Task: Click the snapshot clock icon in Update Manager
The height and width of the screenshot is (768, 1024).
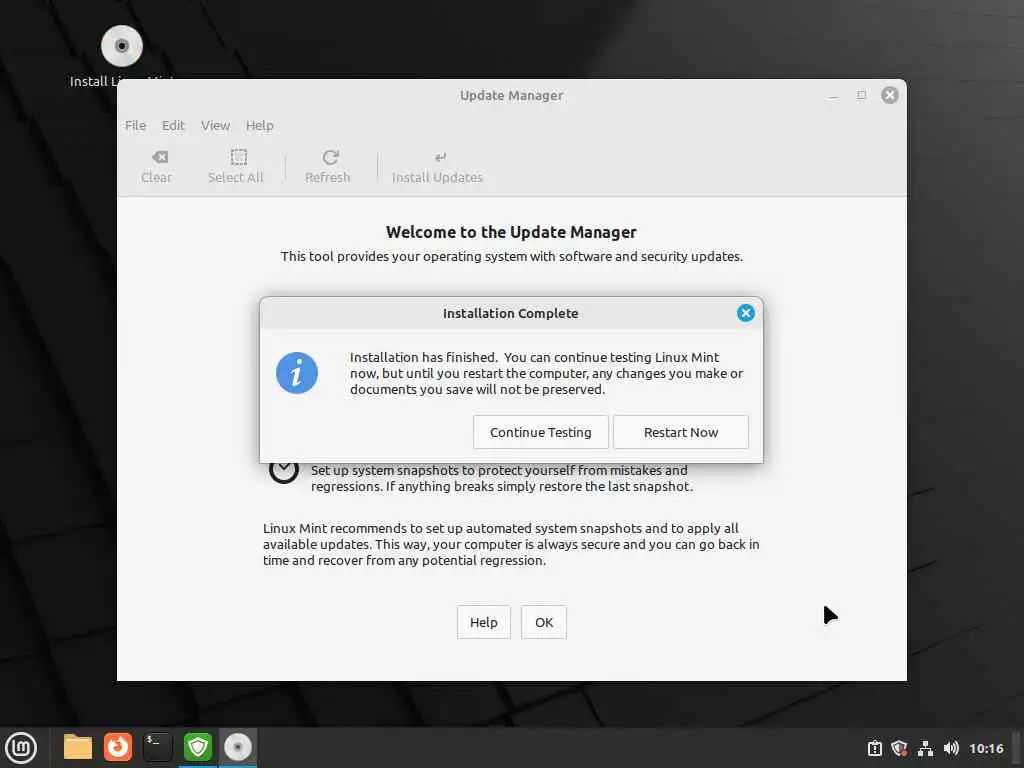Action: point(283,470)
